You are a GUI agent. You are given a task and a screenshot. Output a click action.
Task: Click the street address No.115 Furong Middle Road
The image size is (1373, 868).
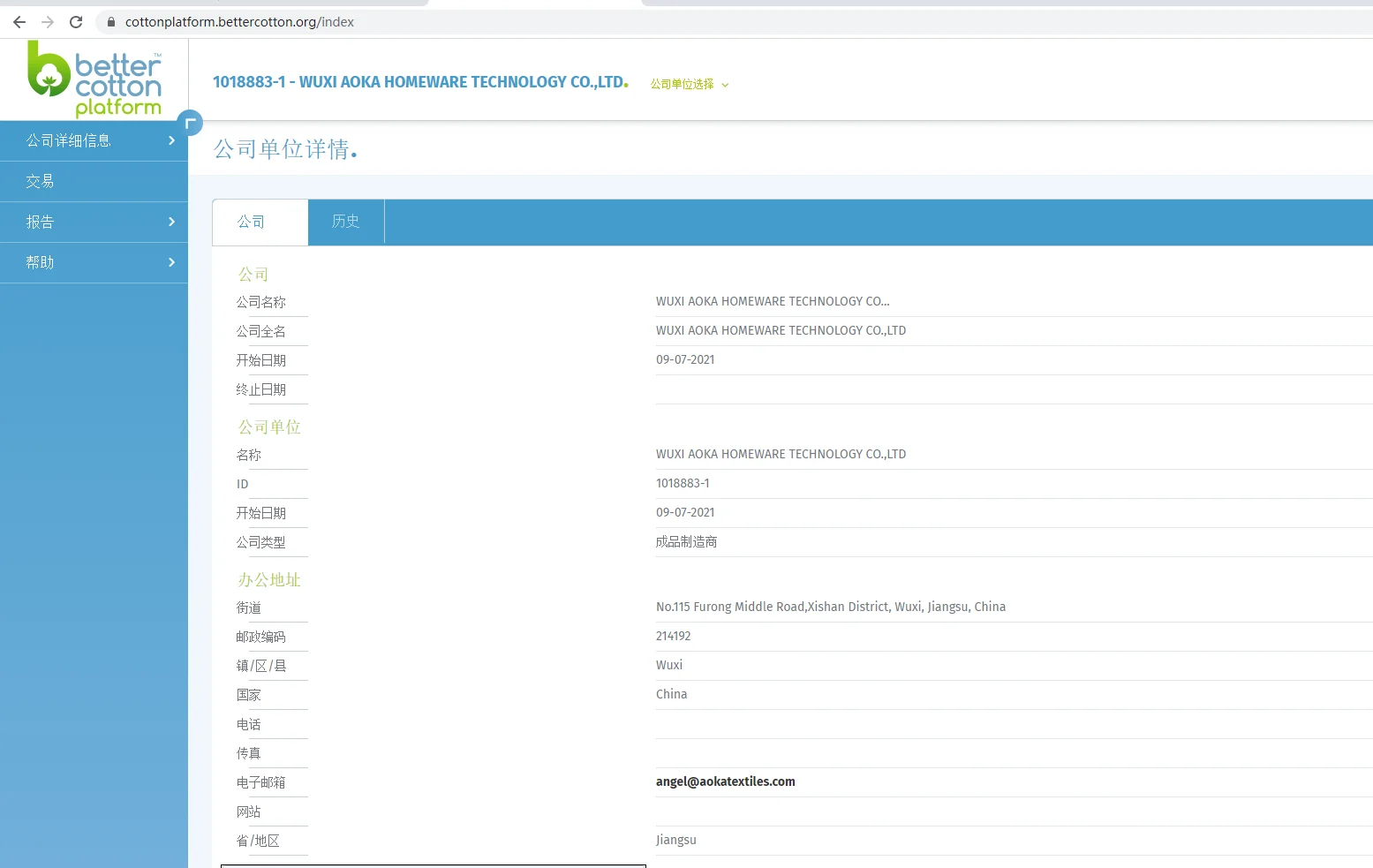click(x=830, y=607)
